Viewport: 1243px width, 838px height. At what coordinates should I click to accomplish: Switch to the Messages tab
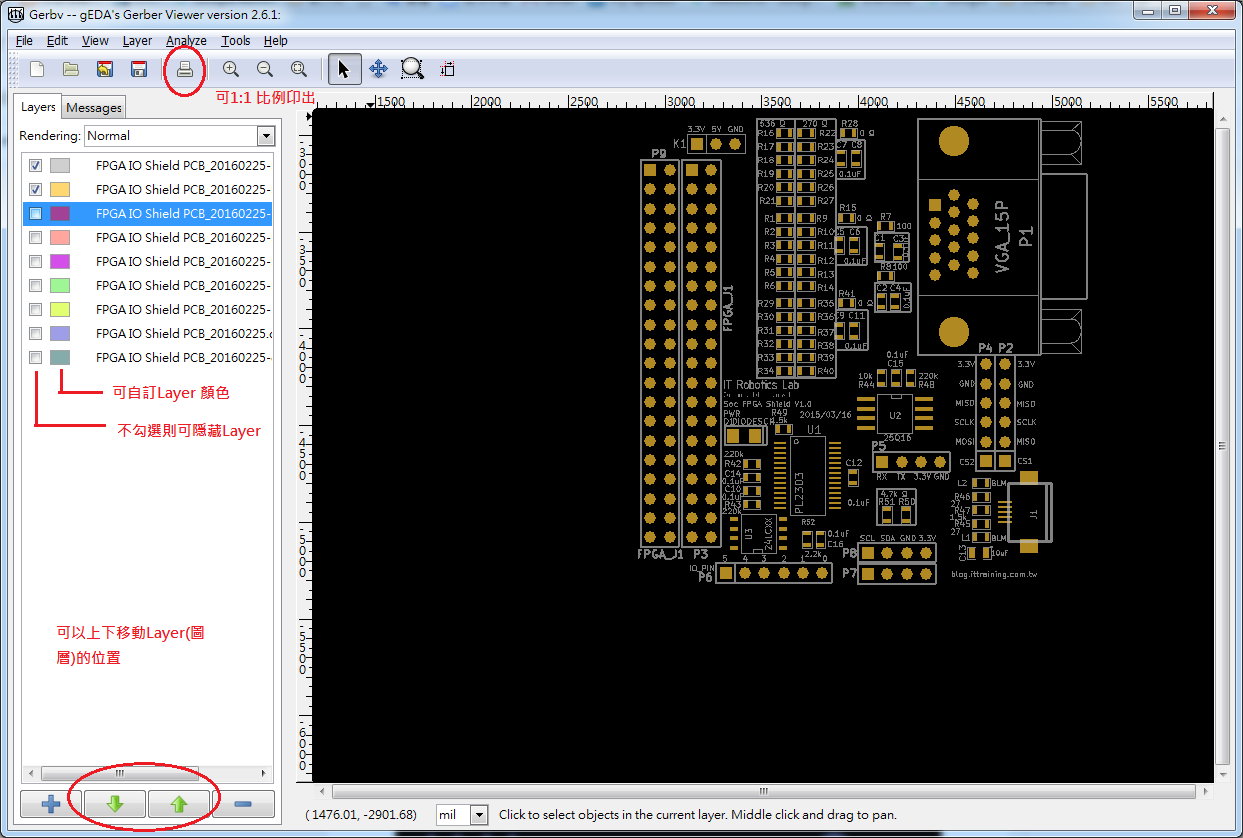pos(92,107)
